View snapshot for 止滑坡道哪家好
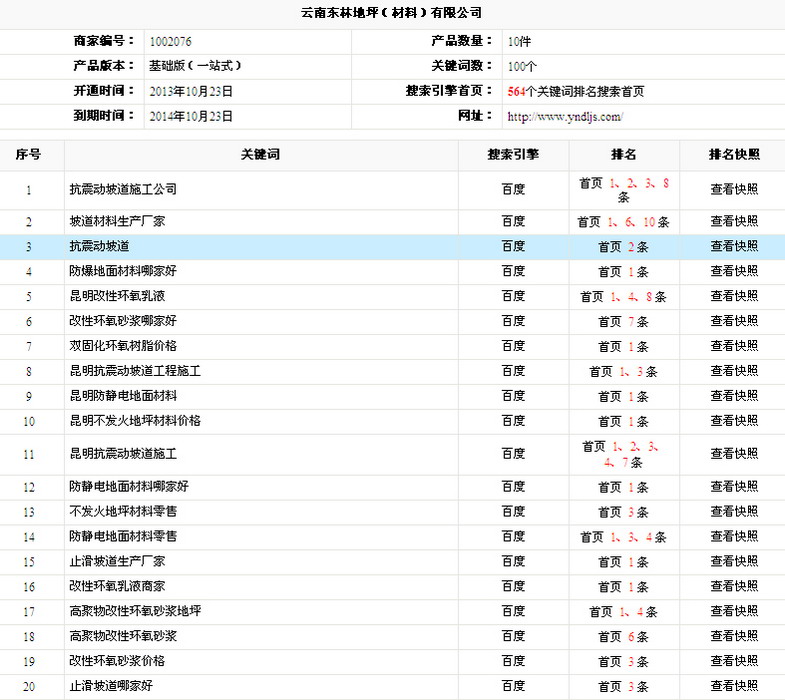Screen dimensions: 785x700 coord(734,686)
